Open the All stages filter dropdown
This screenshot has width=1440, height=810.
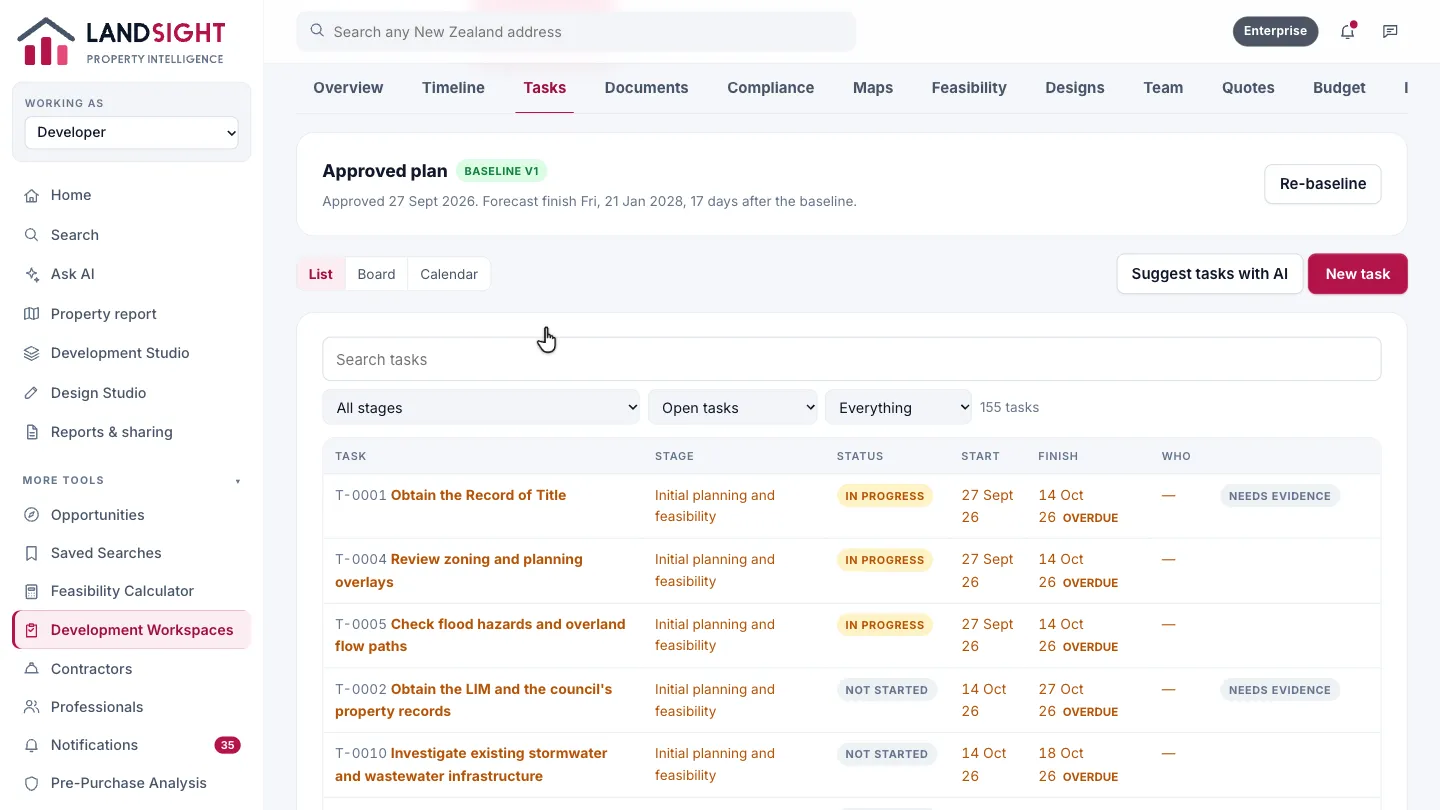point(481,407)
